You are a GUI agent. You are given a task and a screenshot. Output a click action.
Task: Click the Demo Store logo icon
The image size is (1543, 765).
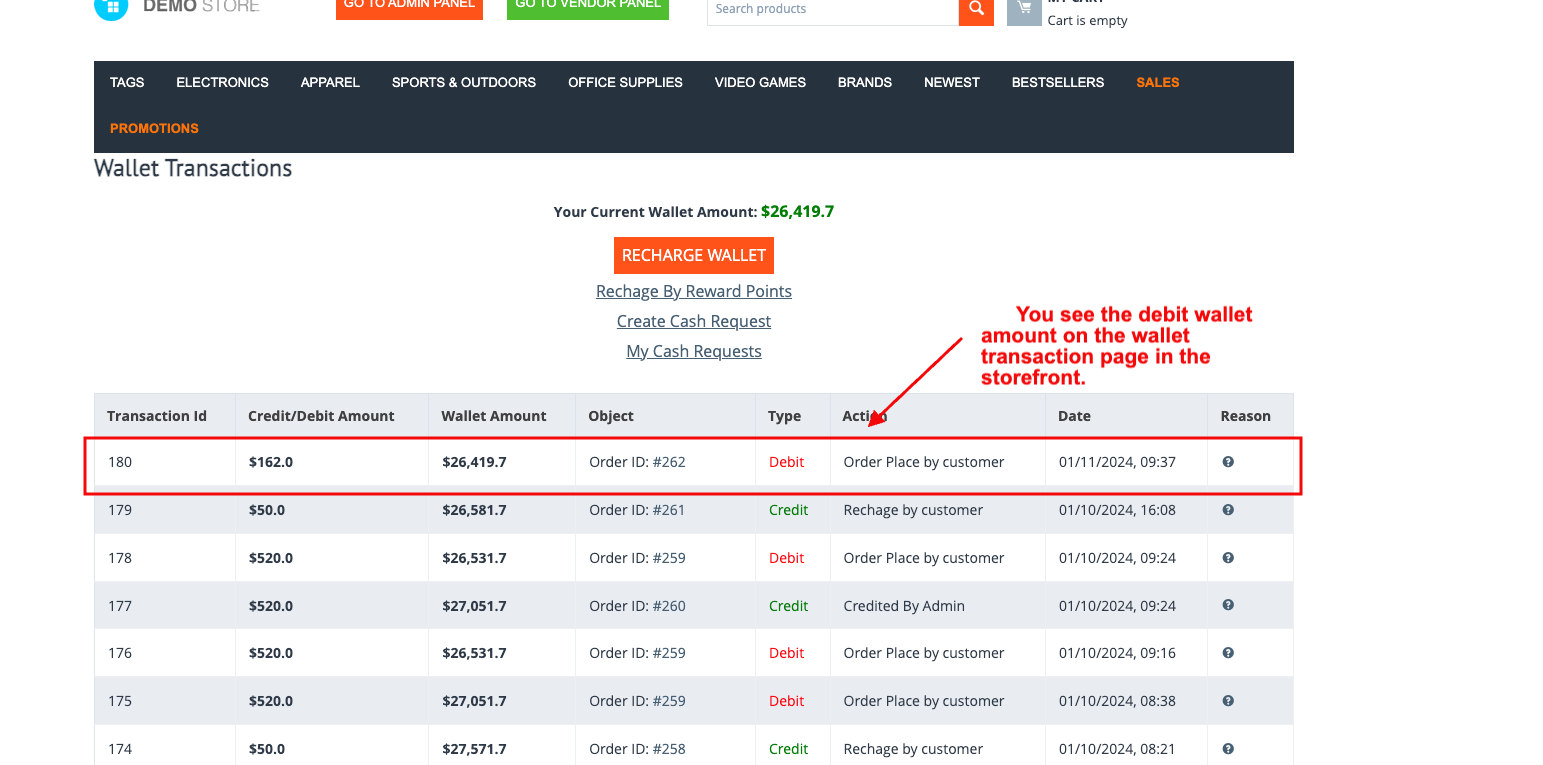111,8
